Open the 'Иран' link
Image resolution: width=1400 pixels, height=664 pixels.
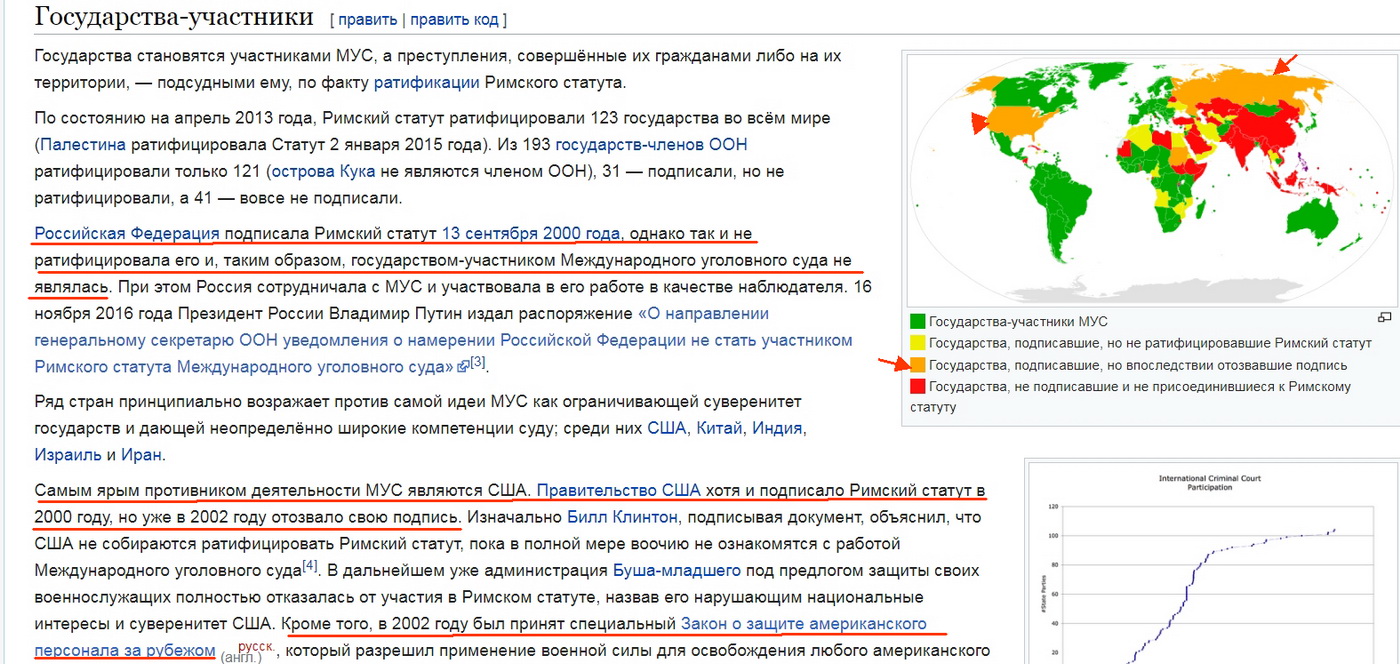coord(141,454)
